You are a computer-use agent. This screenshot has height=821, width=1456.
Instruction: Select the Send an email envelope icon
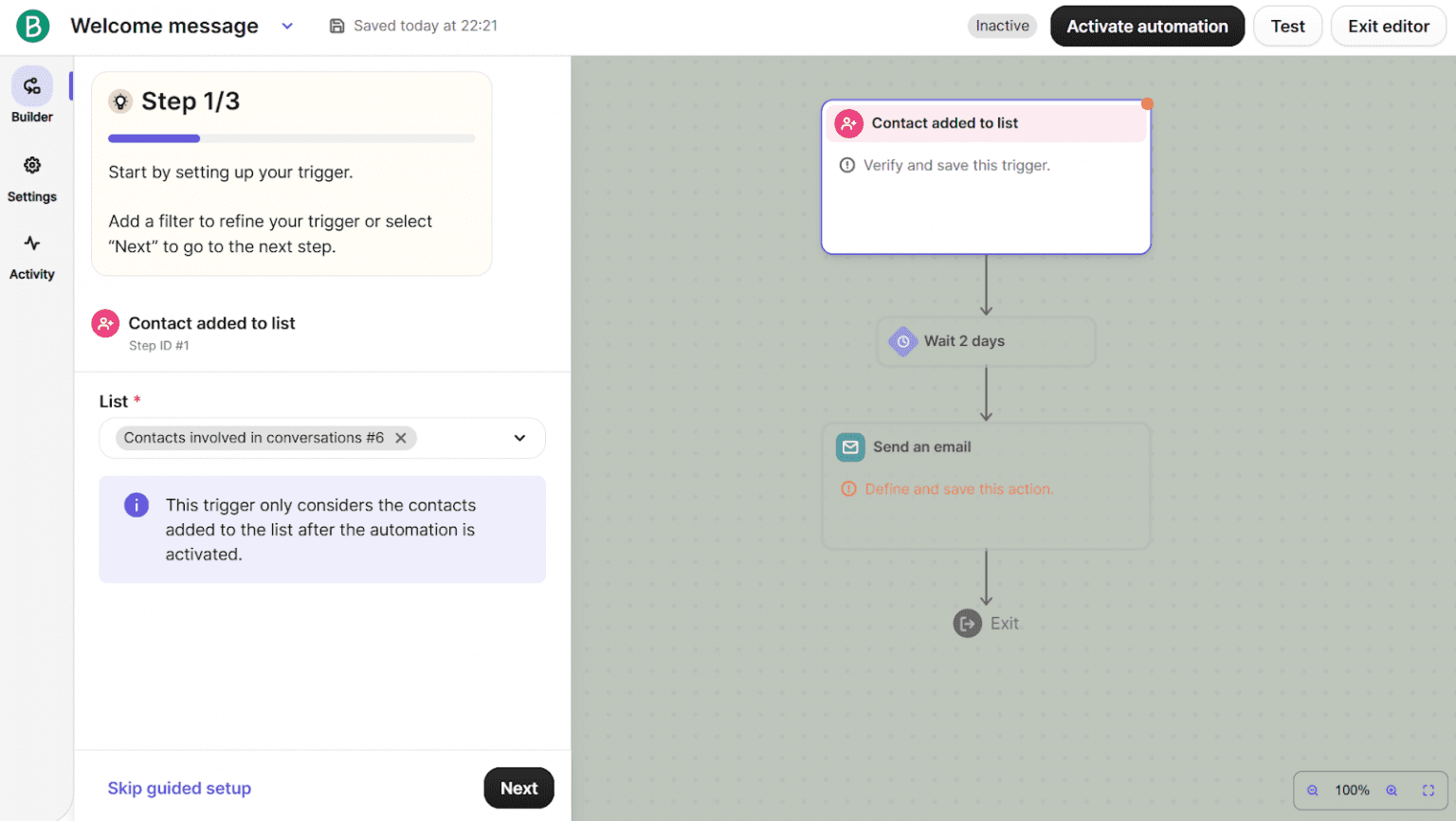(850, 447)
